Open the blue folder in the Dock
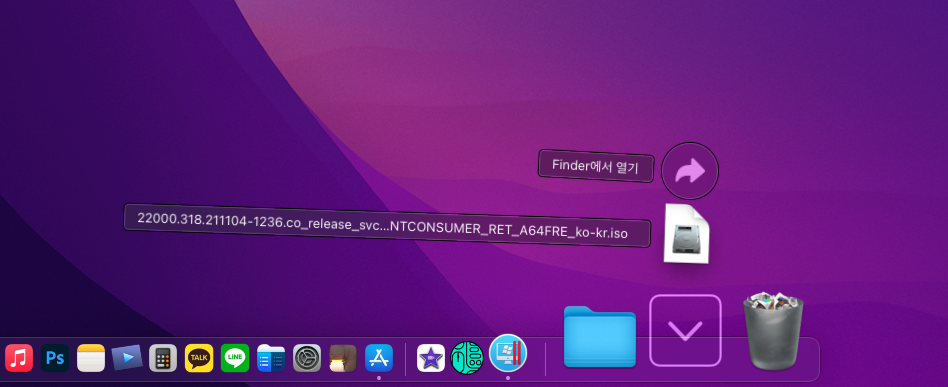 click(600, 336)
